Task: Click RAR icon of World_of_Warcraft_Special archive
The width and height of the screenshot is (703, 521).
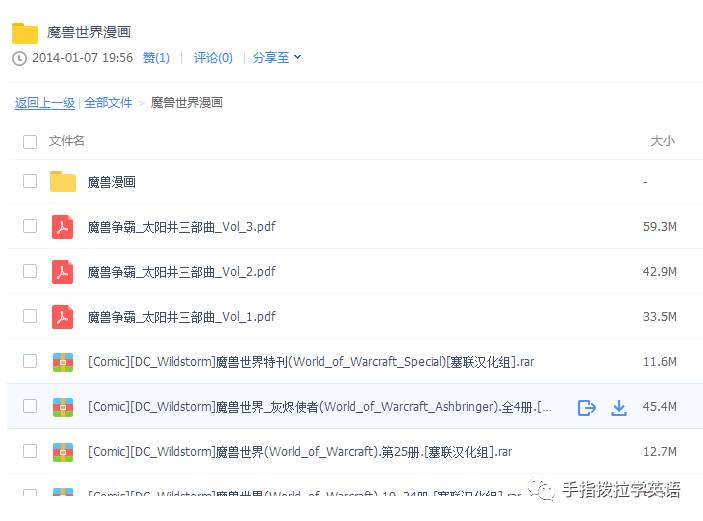Action: pos(63,362)
